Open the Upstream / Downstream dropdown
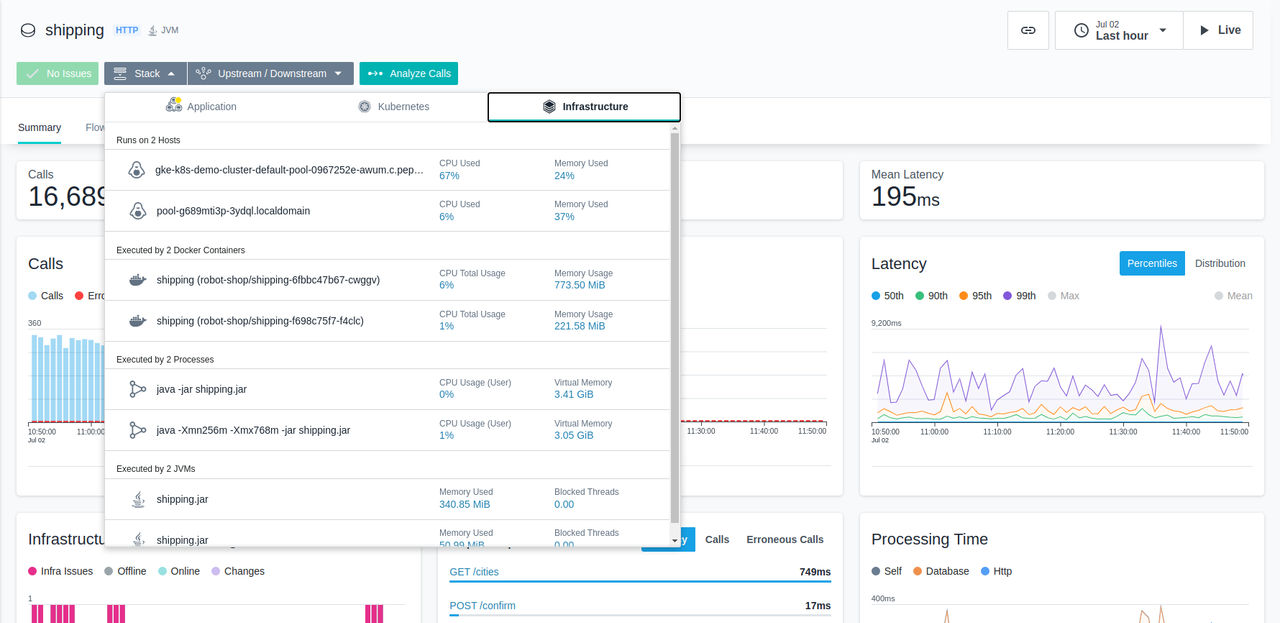Screen dimensions: 1280x623 click(x=271, y=73)
